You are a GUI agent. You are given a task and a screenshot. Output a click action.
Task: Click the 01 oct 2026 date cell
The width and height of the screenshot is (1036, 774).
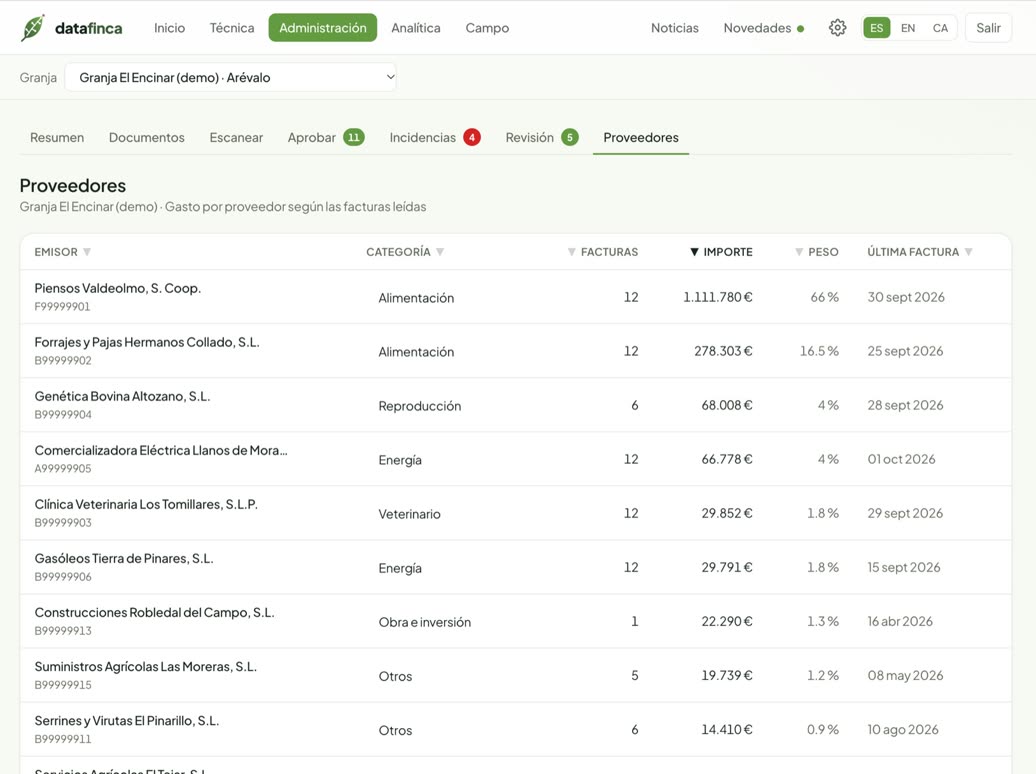pos(901,459)
